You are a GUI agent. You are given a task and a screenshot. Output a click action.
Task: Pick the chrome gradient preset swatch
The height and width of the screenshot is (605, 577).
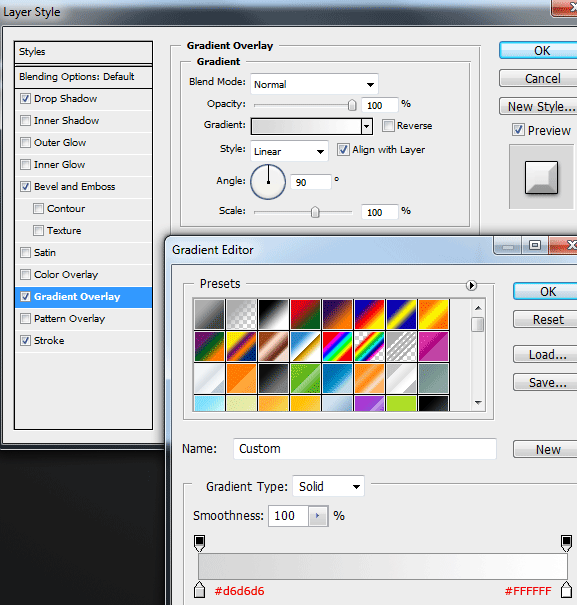(x=305, y=346)
